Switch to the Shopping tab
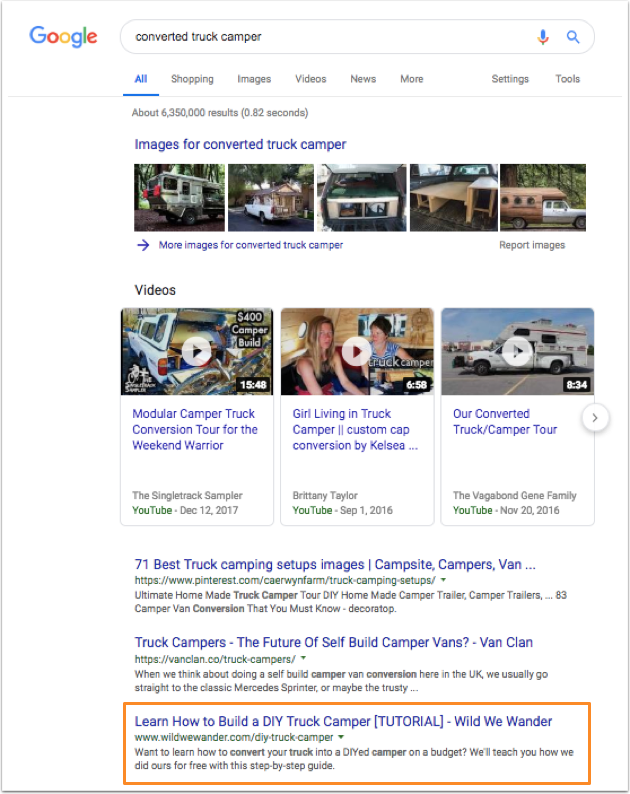 coord(192,79)
